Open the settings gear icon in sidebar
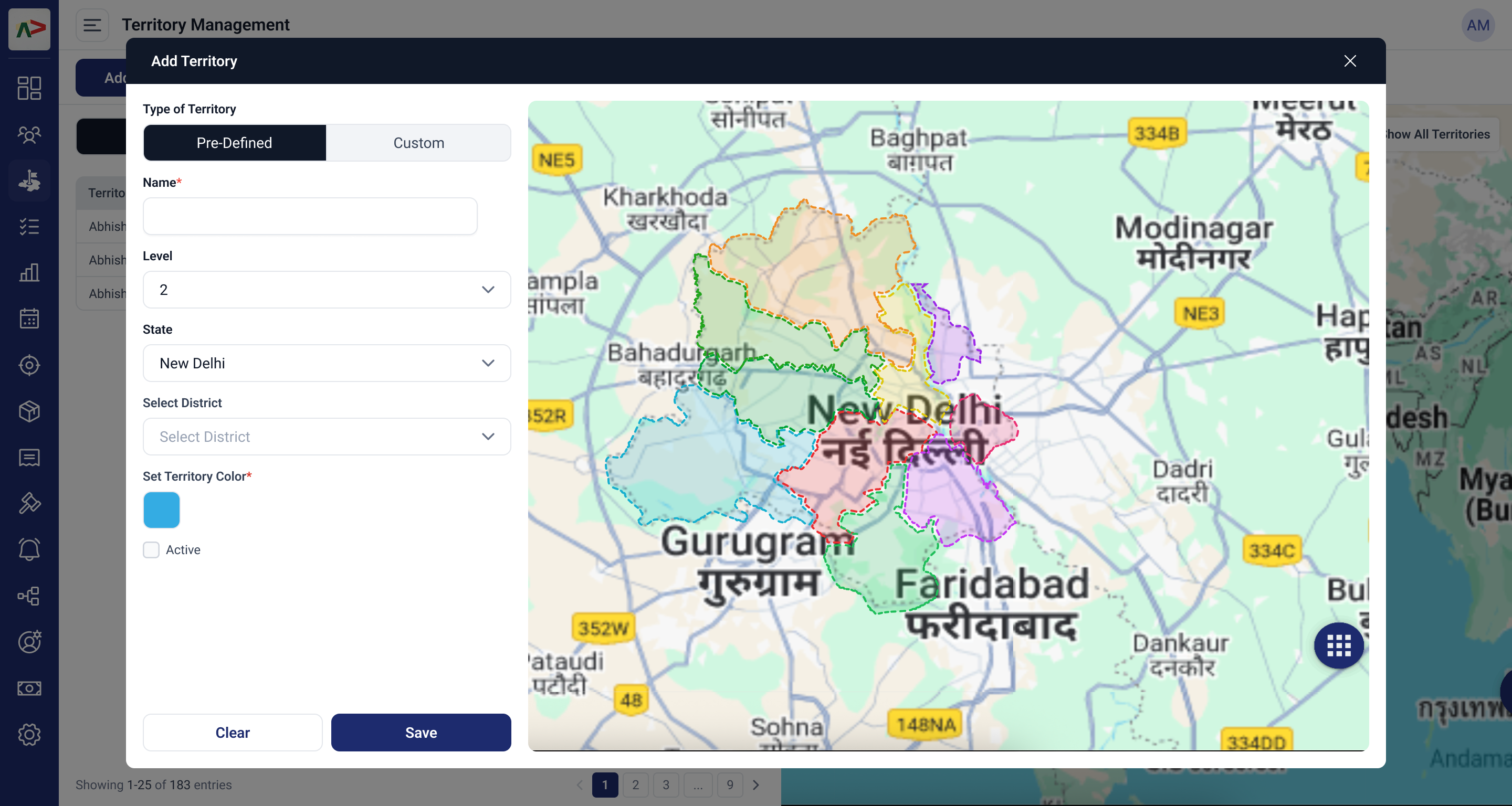 pos(29,735)
